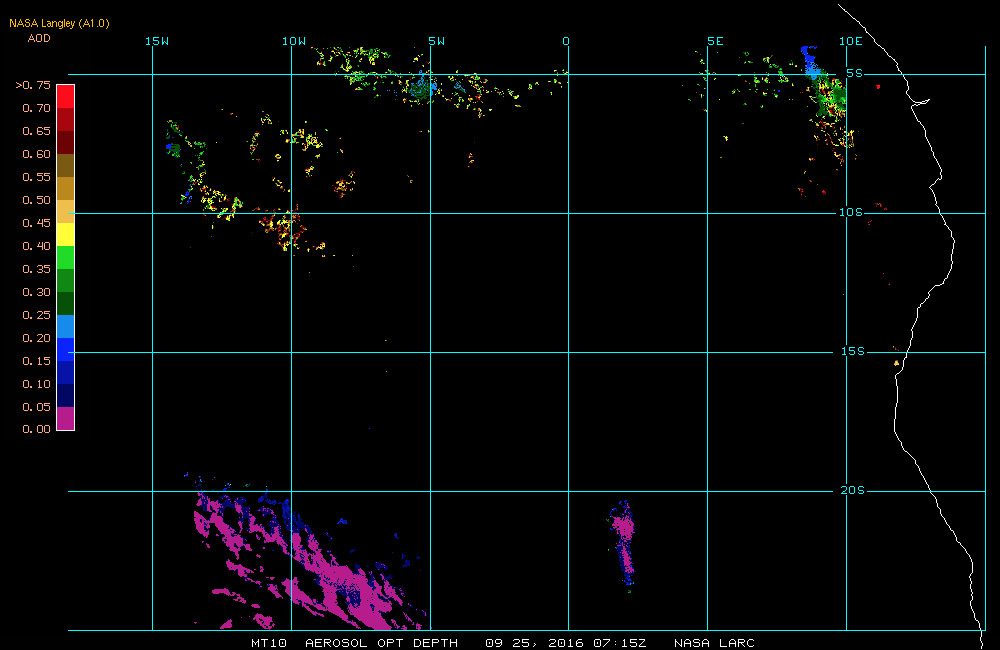The height and width of the screenshot is (650, 1000).
Task: Click the 5W longitude label
Action: 437,41
